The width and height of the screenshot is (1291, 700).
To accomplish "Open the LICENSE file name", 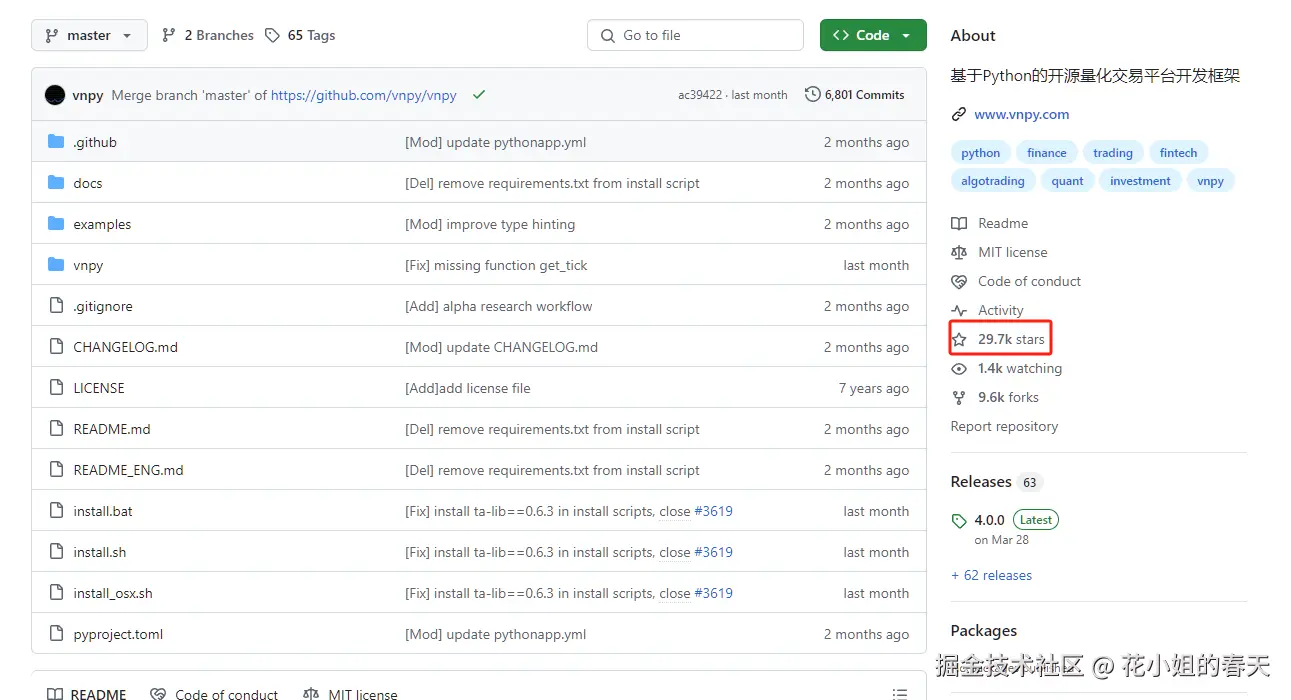I will click(x=99, y=388).
